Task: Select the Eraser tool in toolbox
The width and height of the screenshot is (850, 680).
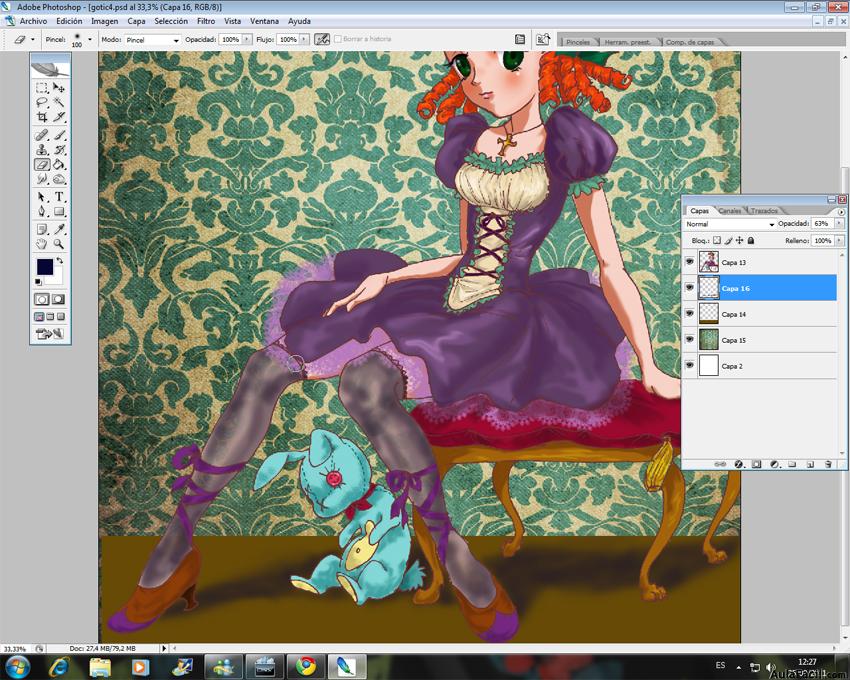Action: click(x=42, y=164)
